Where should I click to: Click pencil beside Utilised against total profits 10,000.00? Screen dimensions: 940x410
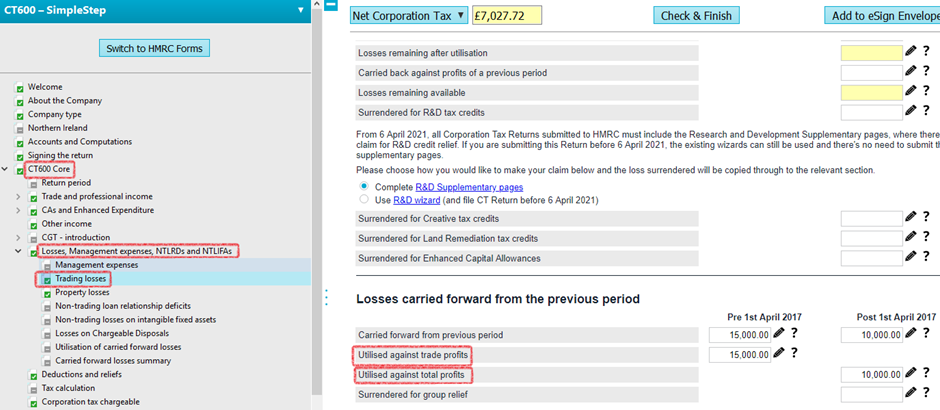click(x=910, y=374)
